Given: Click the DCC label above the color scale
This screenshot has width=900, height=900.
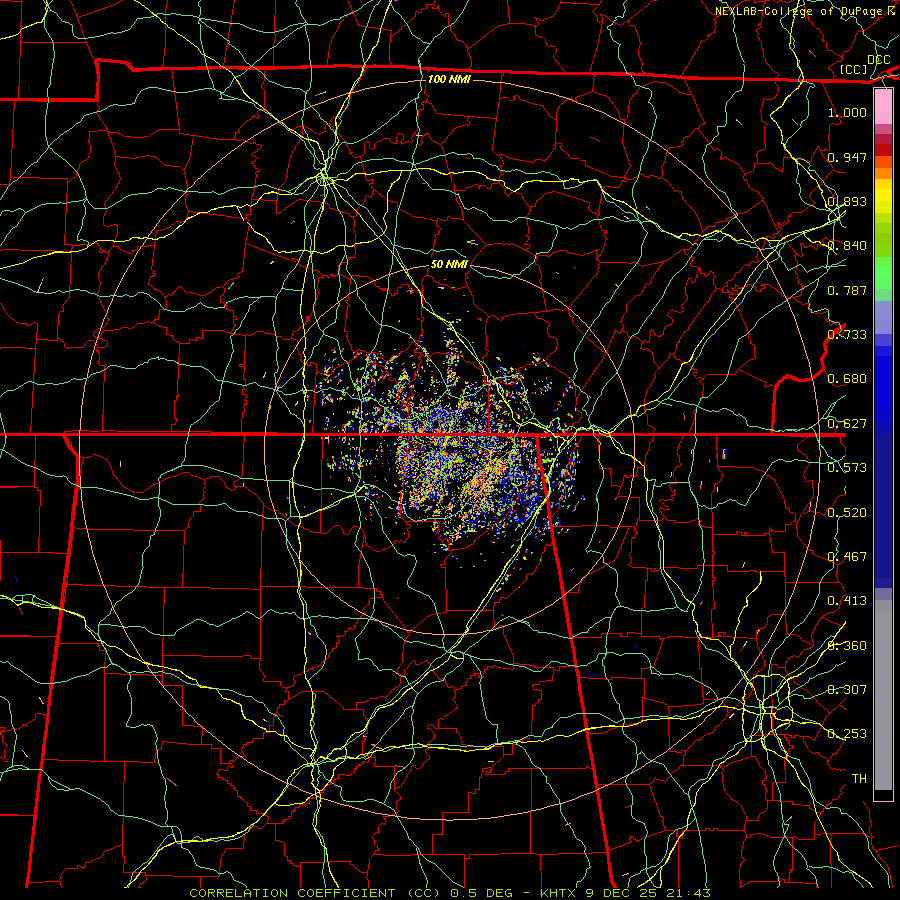Looking at the screenshot, I should point(878,60).
